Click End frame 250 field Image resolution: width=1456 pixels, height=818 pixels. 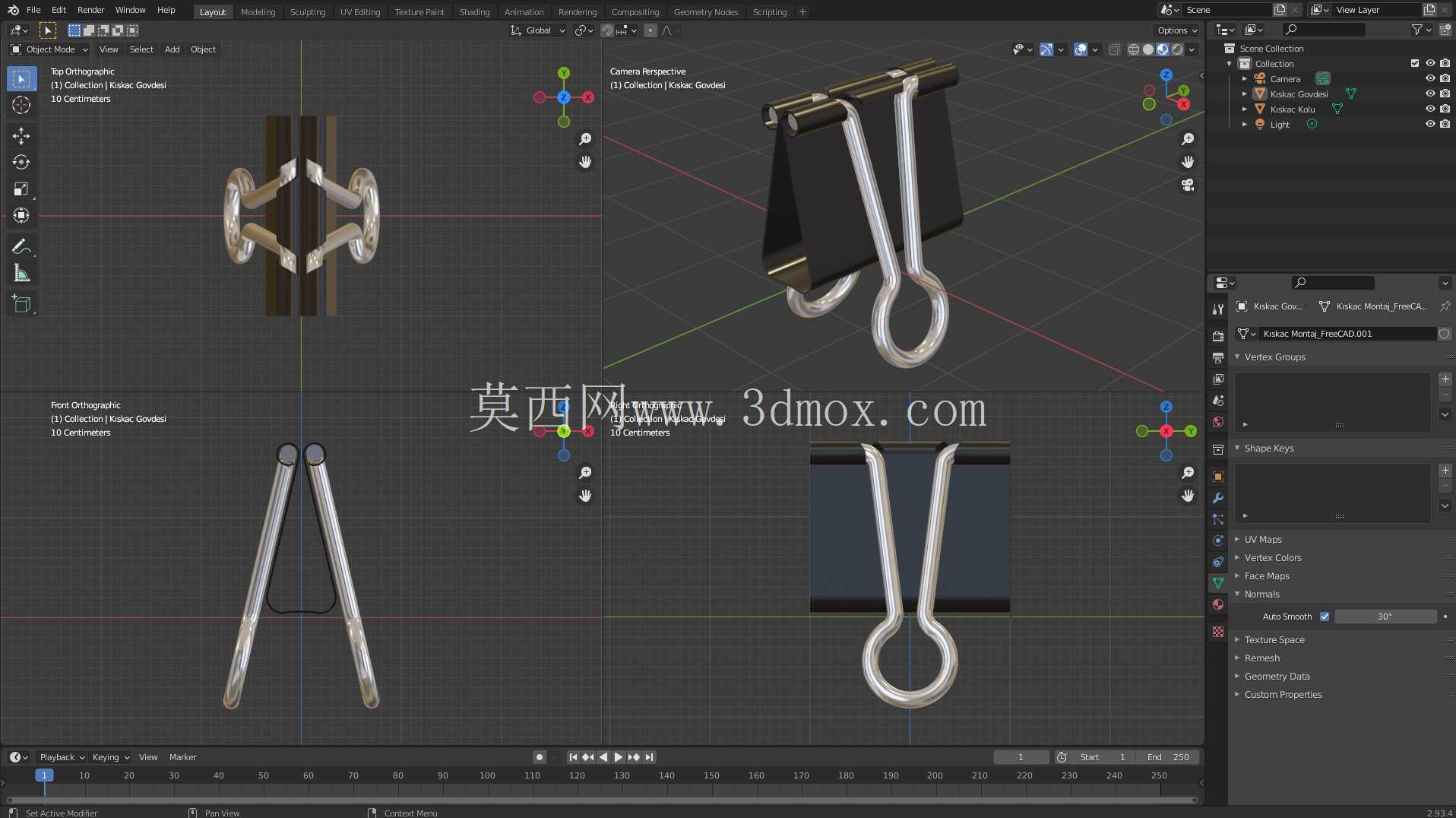[x=1168, y=757]
